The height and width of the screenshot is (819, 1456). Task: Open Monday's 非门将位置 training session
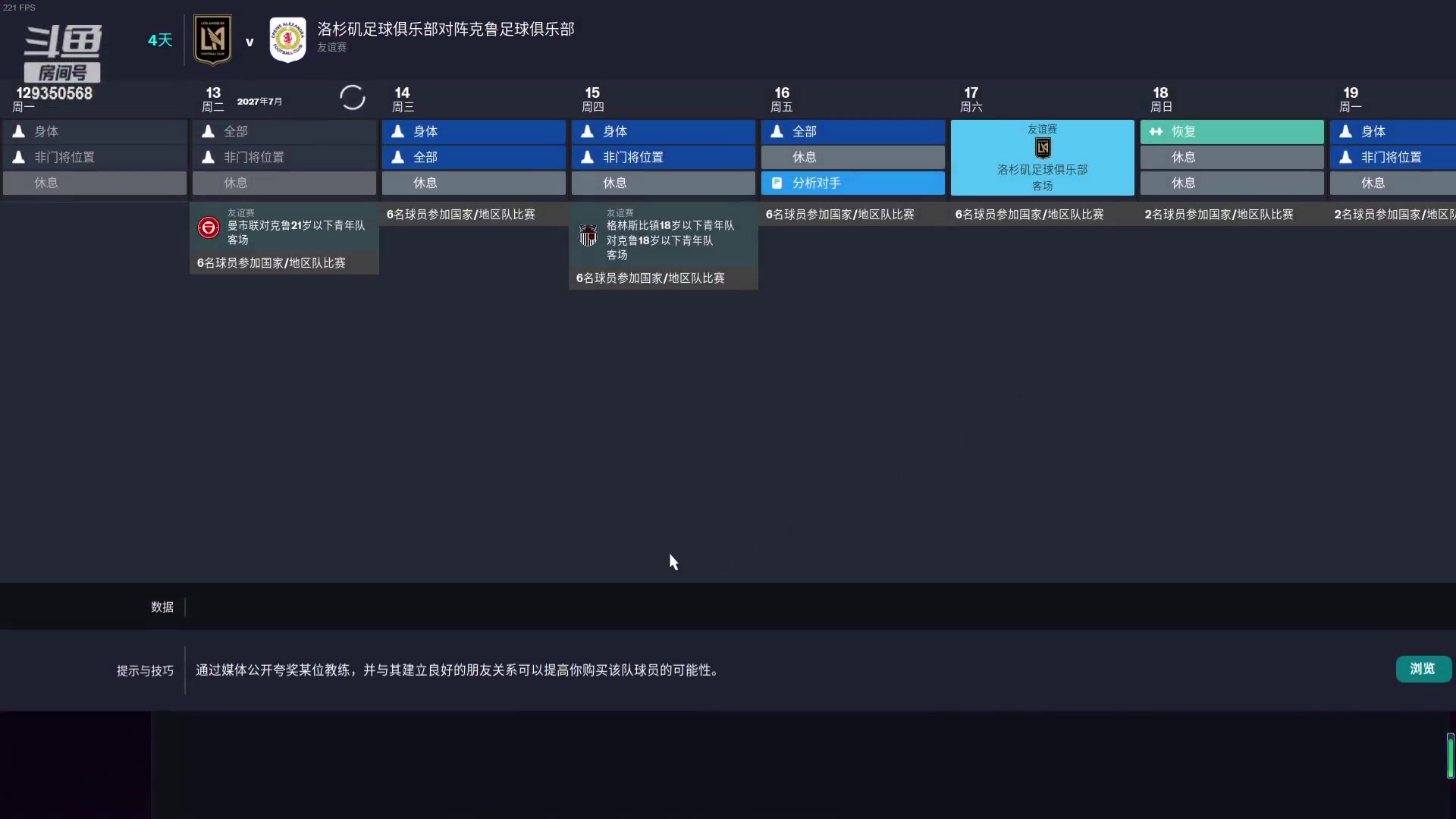[95, 157]
